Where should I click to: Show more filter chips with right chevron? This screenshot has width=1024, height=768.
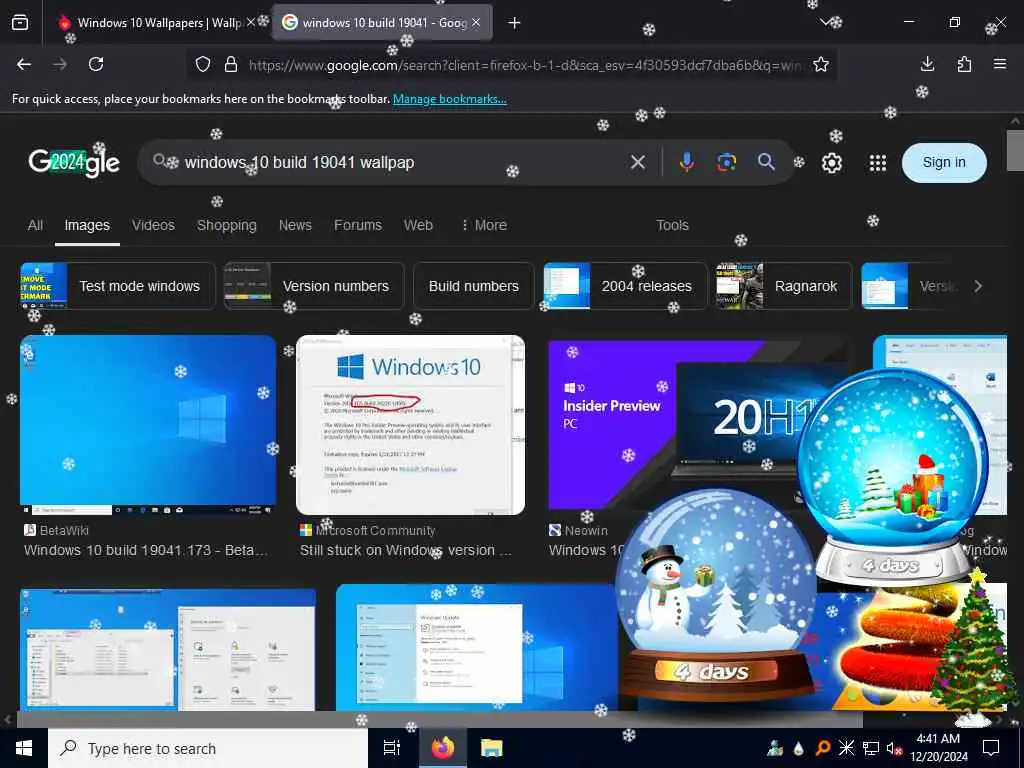click(x=978, y=286)
